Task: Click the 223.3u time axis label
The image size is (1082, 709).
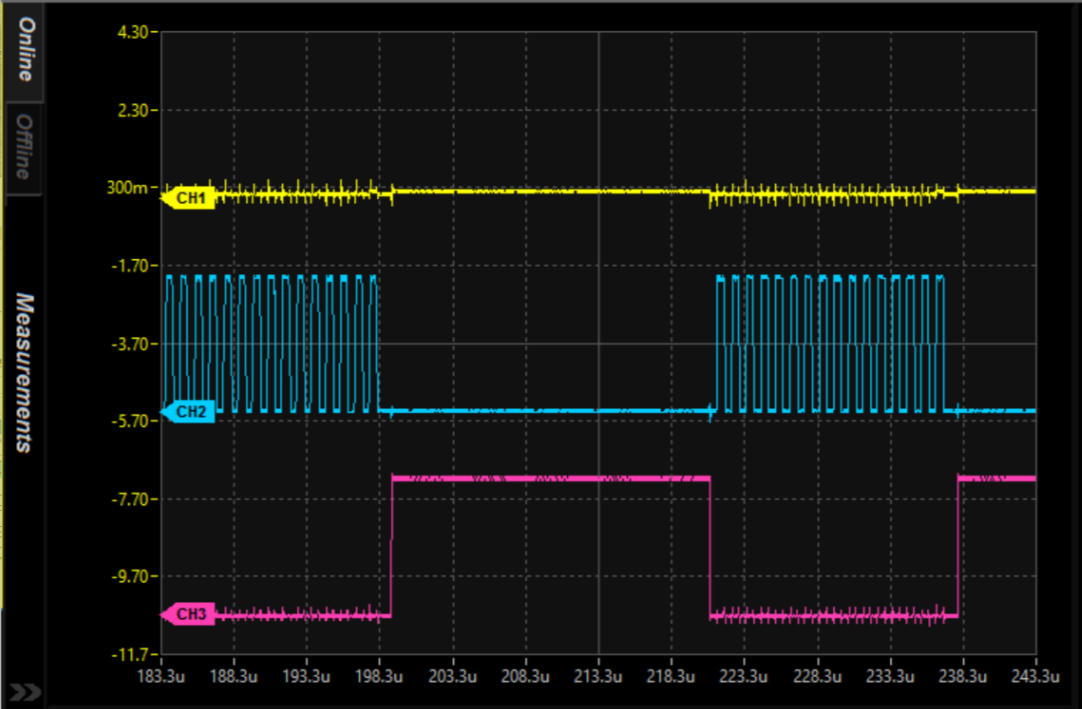Action: [x=743, y=676]
